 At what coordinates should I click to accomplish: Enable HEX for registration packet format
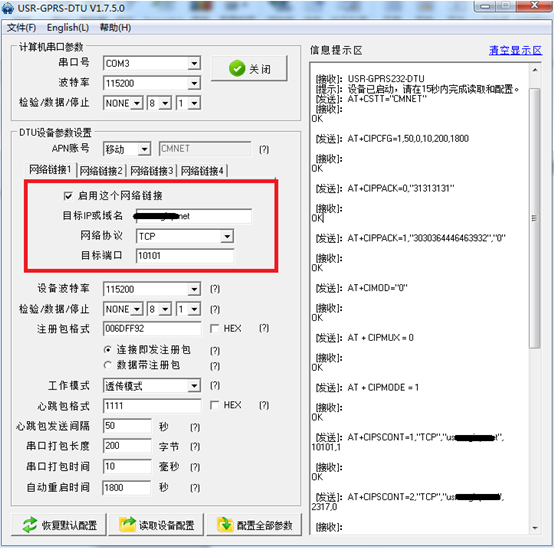[214, 329]
